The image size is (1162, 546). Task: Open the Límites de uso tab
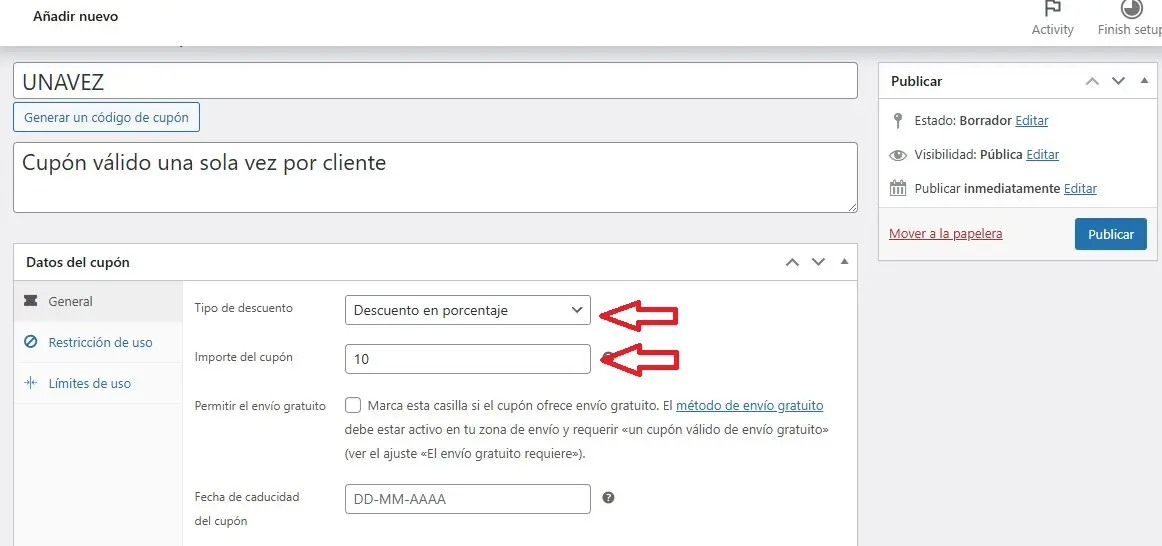coord(89,383)
